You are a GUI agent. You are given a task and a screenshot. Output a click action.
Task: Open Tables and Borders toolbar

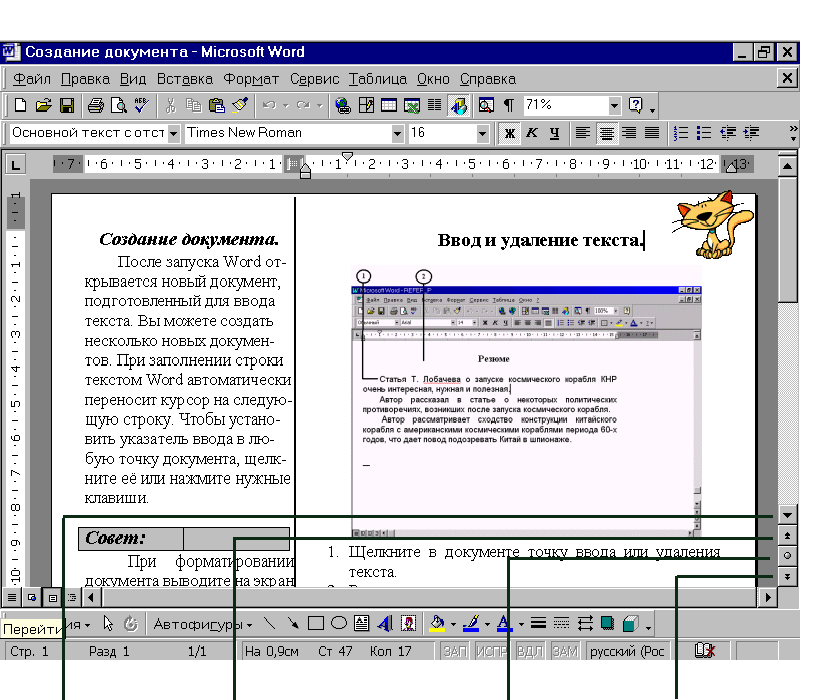[x=366, y=106]
